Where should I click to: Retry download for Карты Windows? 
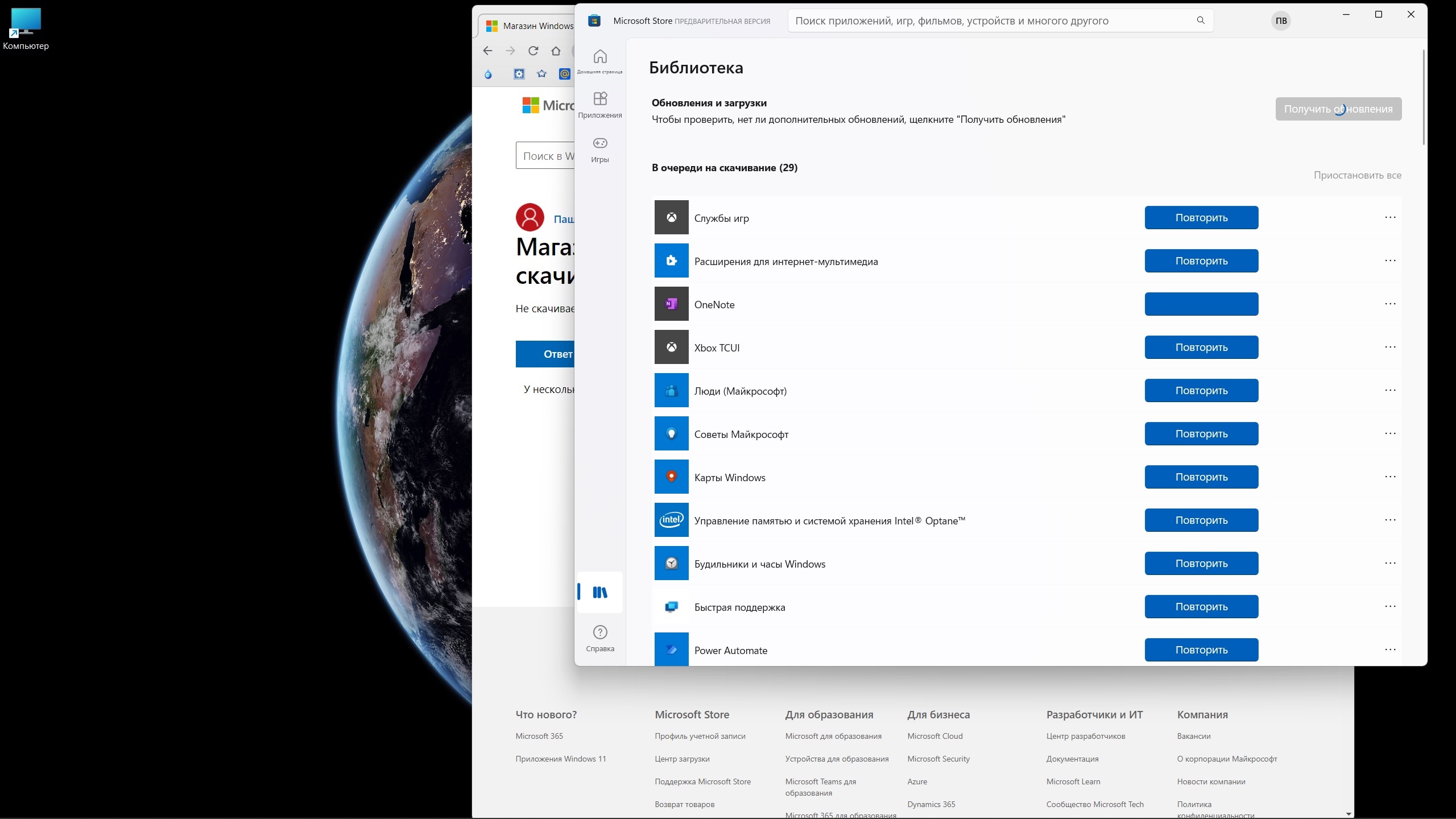(x=1201, y=477)
